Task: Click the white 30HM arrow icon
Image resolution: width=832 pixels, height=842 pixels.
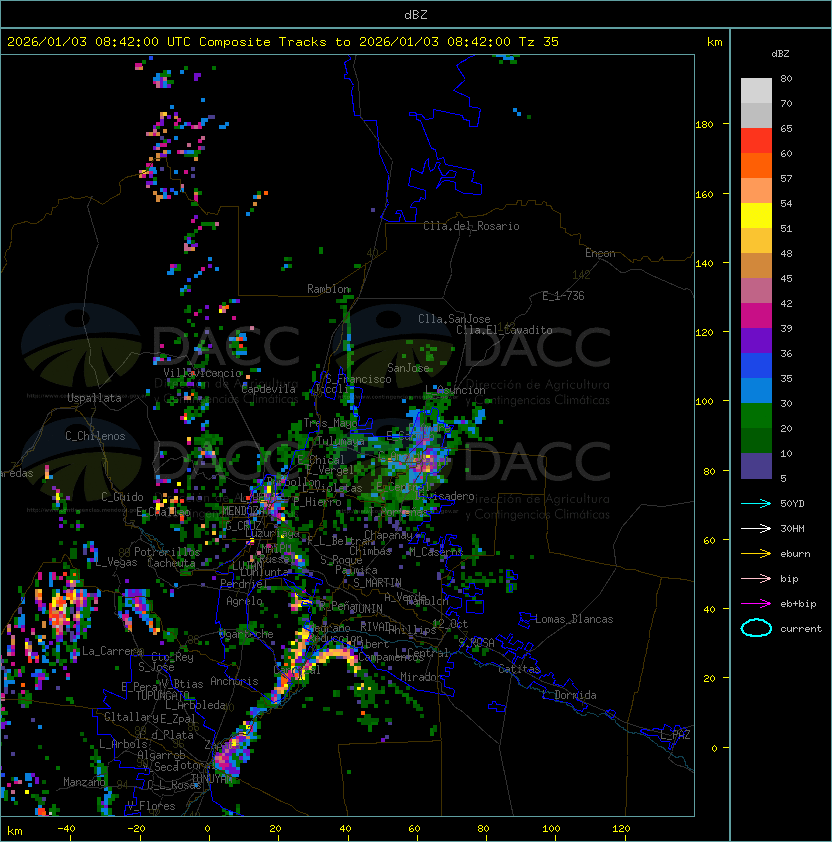Action: [756, 528]
